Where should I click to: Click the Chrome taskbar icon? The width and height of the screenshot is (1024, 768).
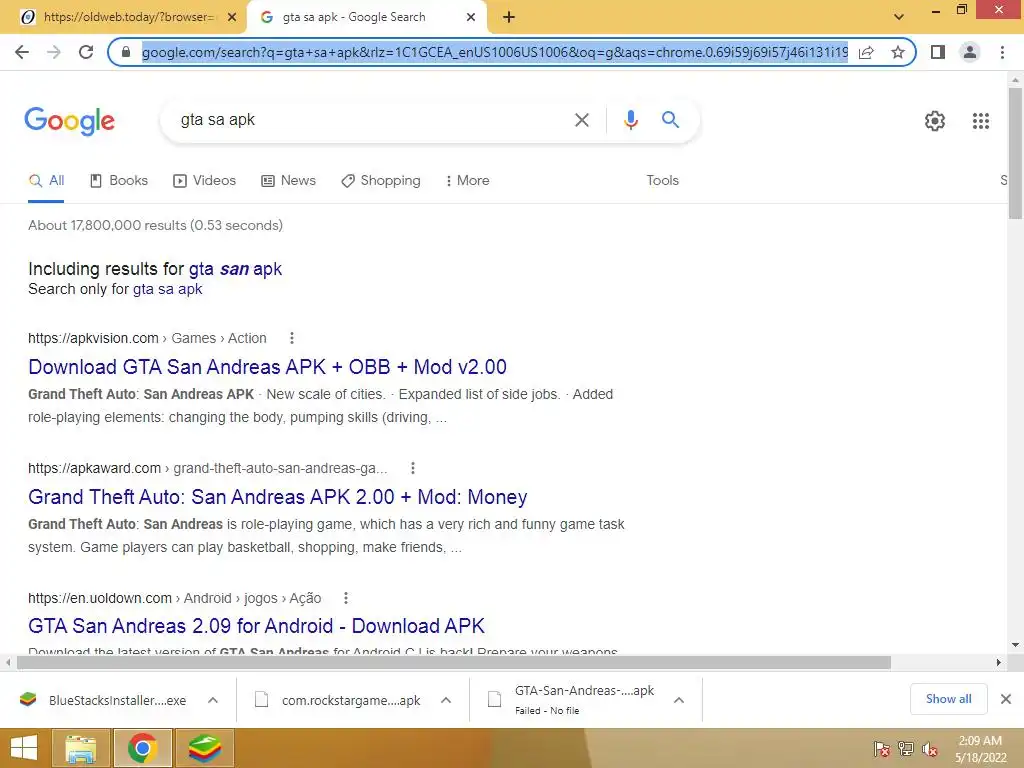(142, 748)
